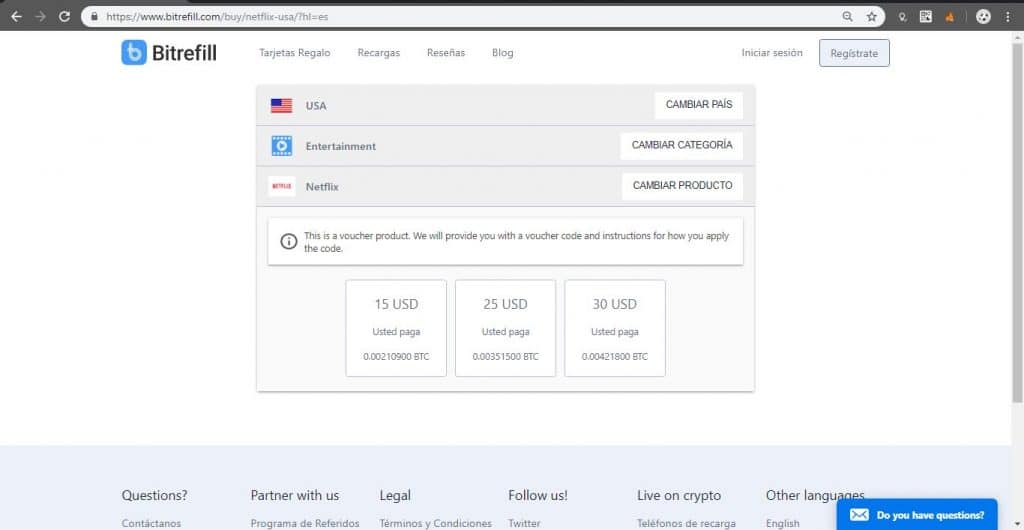1024x530 pixels.
Task: Click the "Partner with us" footer heading
Action: [295, 495]
